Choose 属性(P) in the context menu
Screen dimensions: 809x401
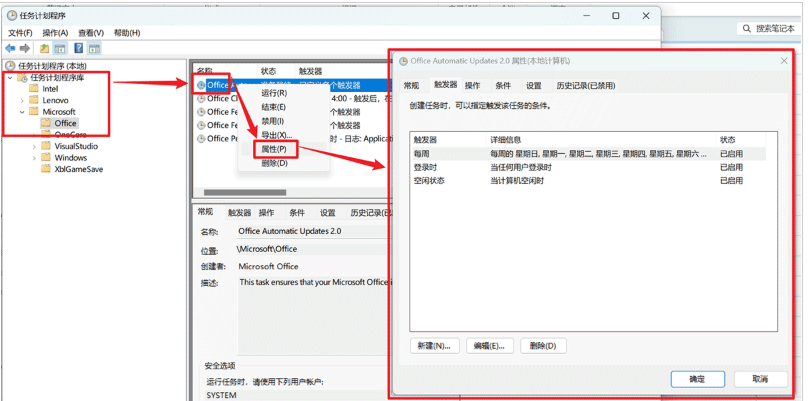tap(274, 149)
